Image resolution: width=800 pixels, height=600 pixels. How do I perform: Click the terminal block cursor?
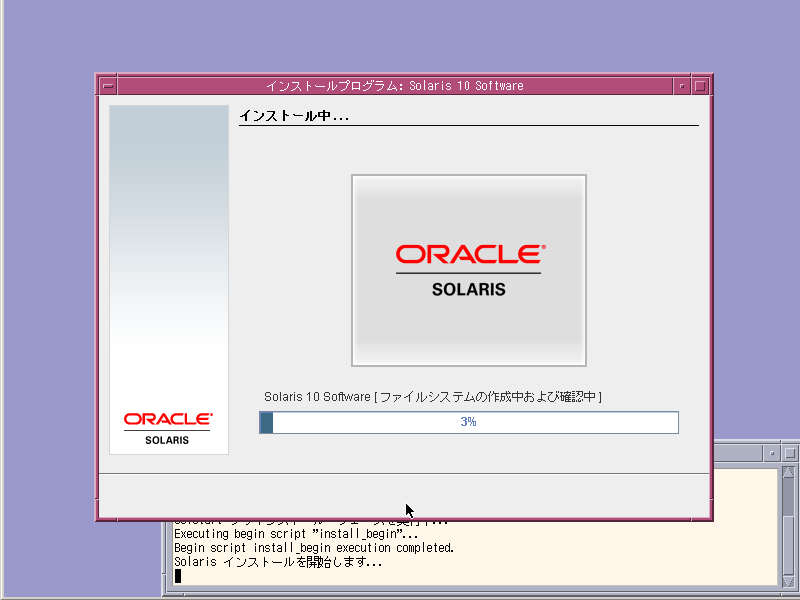(x=178, y=576)
